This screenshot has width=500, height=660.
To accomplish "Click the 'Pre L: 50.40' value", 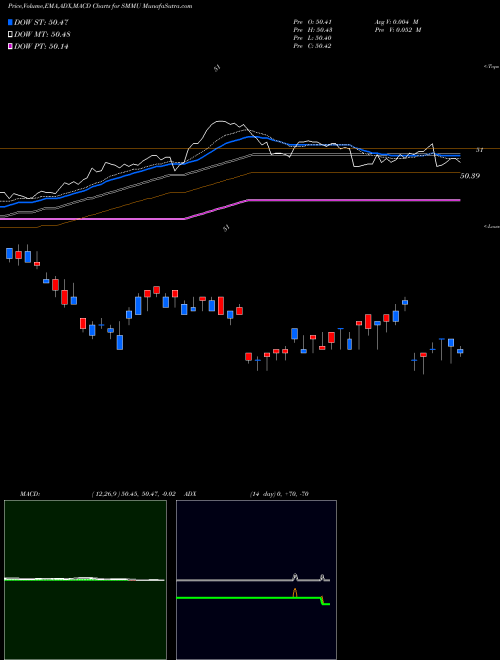I will 314,38.
